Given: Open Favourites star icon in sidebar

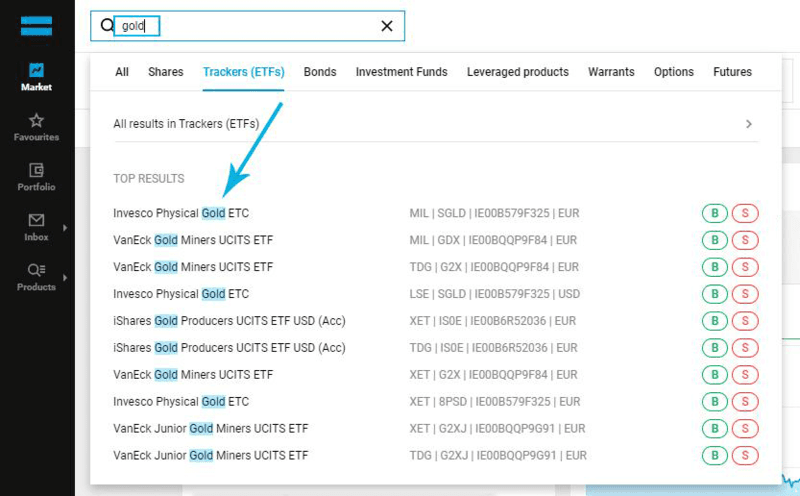Looking at the screenshot, I should [x=36, y=121].
